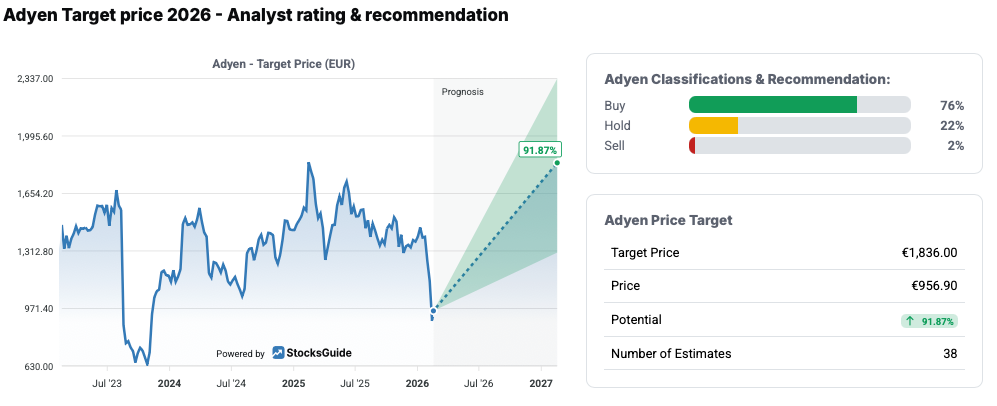Click the current price dot where prognosis starts

coord(433,311)
